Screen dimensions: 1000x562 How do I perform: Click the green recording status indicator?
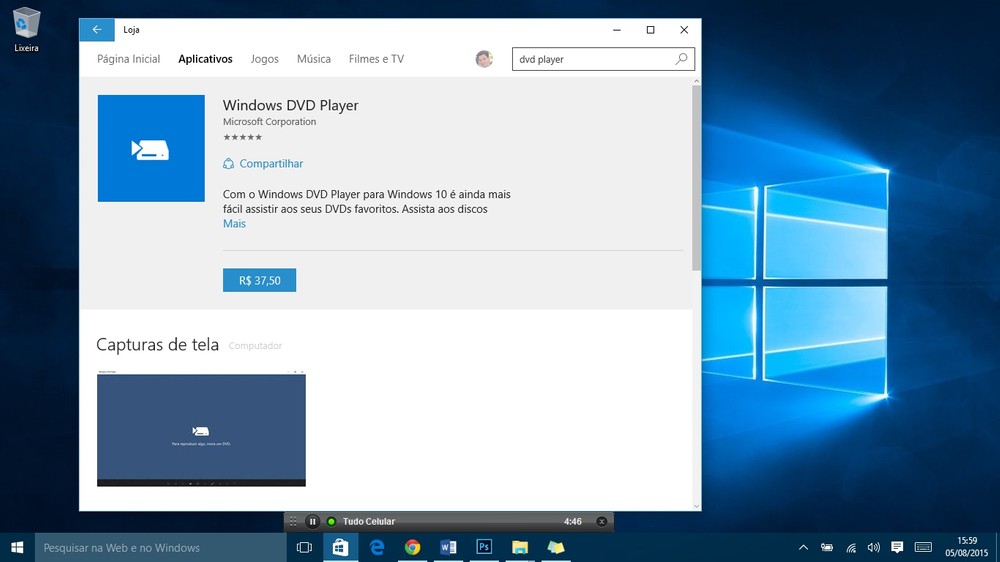331,521
